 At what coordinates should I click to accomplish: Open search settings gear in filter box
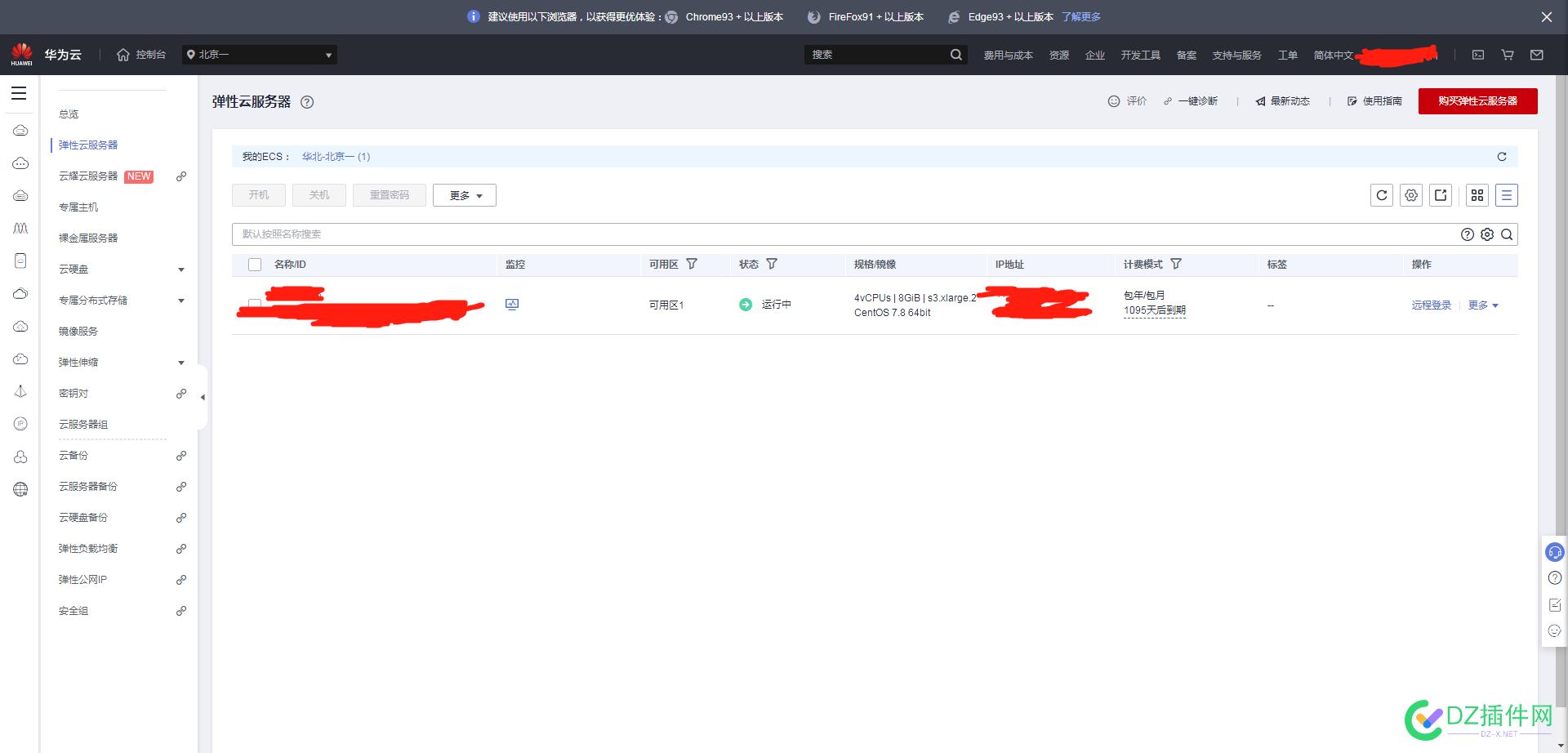pyautogui.click(x=1487, y=234)
